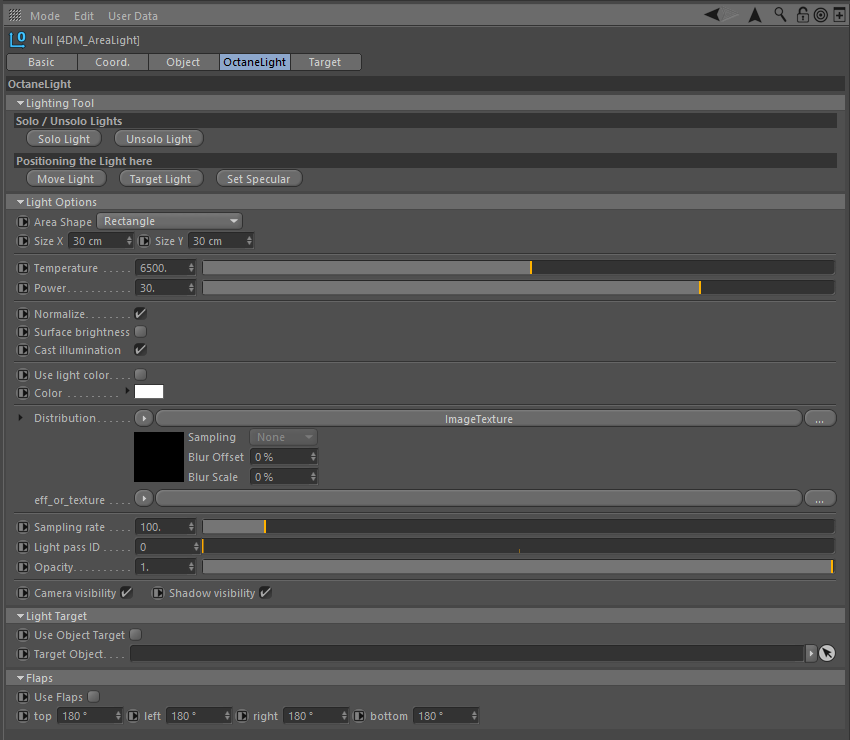Open the Area Shape Rectangle dropdown
This screenshot has height=740, width=850.
(170, 221)
